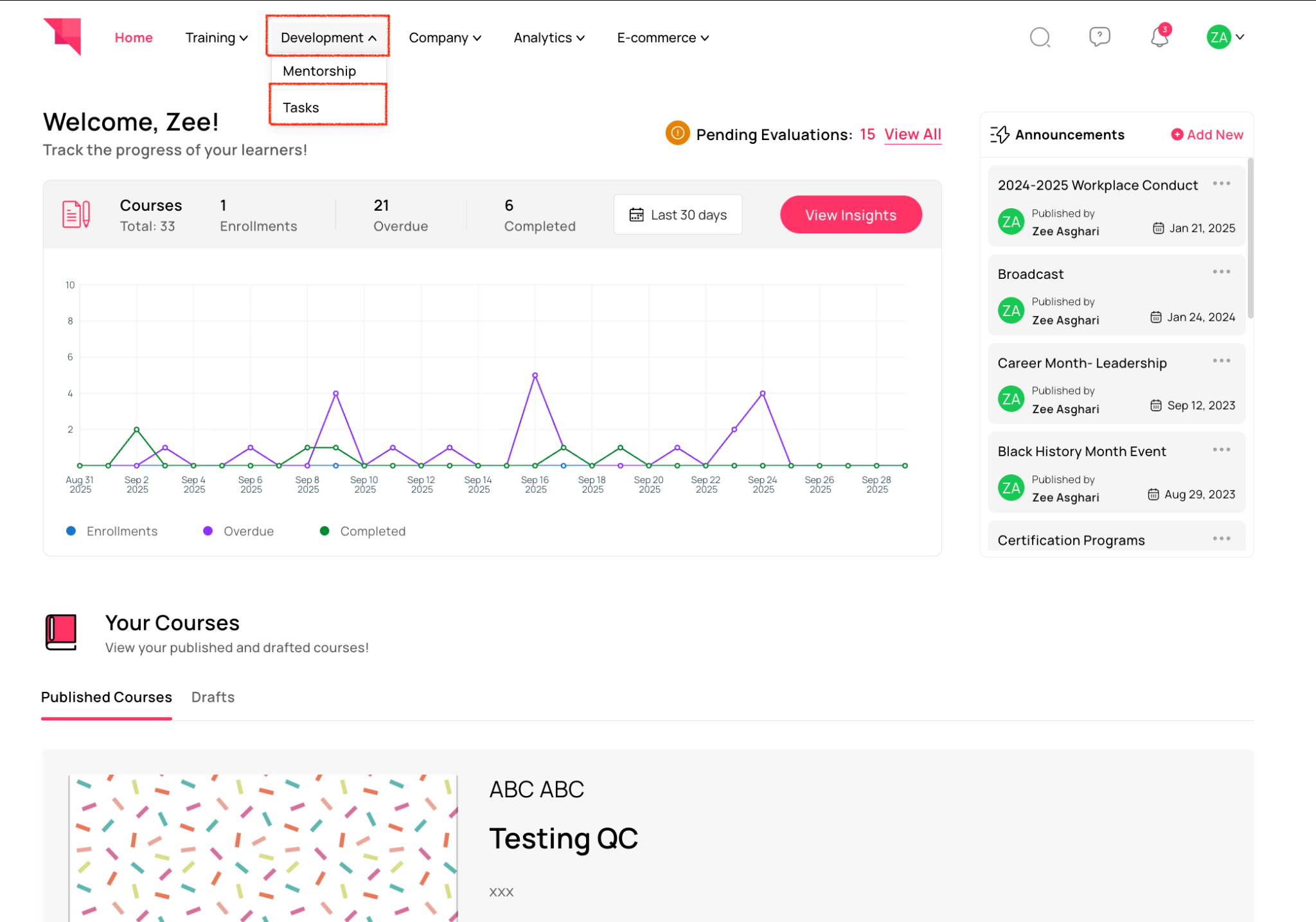Expand the Training dropdown menu
1316x922 pixels.
(x=217, y=38)
